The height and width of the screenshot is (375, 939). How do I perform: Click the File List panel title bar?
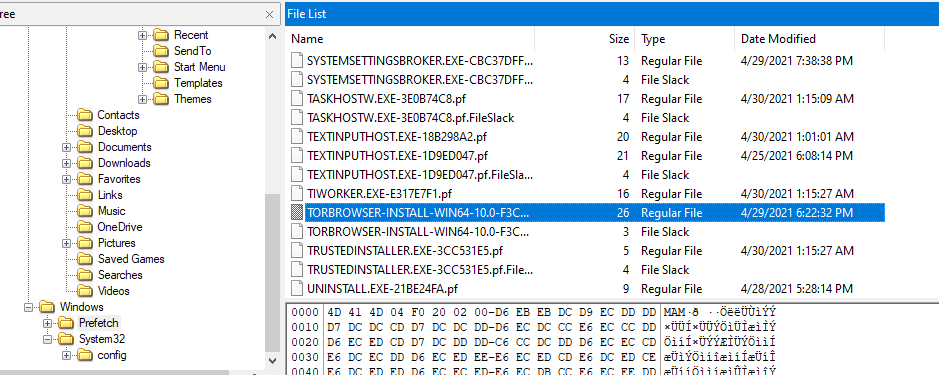point(612,14)
